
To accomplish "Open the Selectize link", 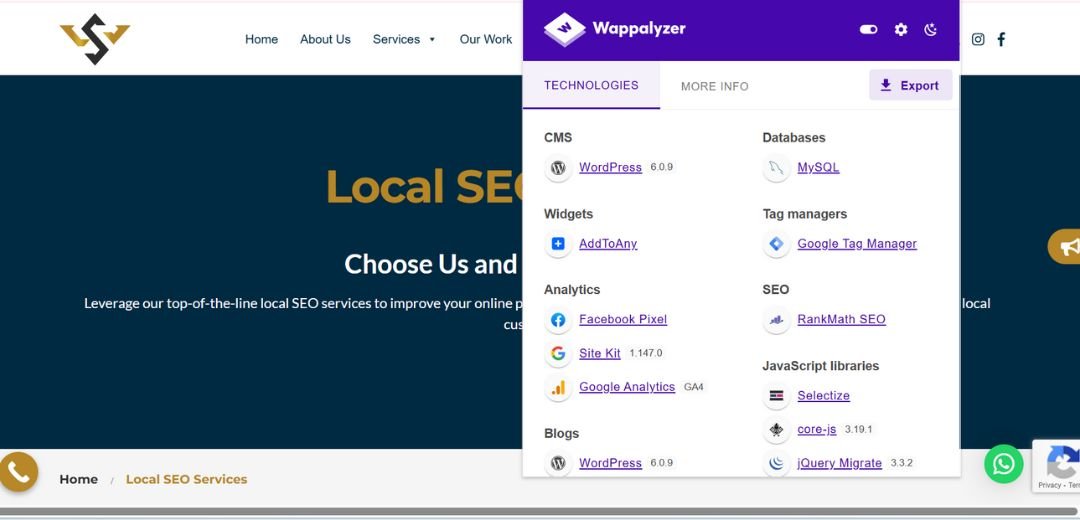I will [x=824, y=395].
